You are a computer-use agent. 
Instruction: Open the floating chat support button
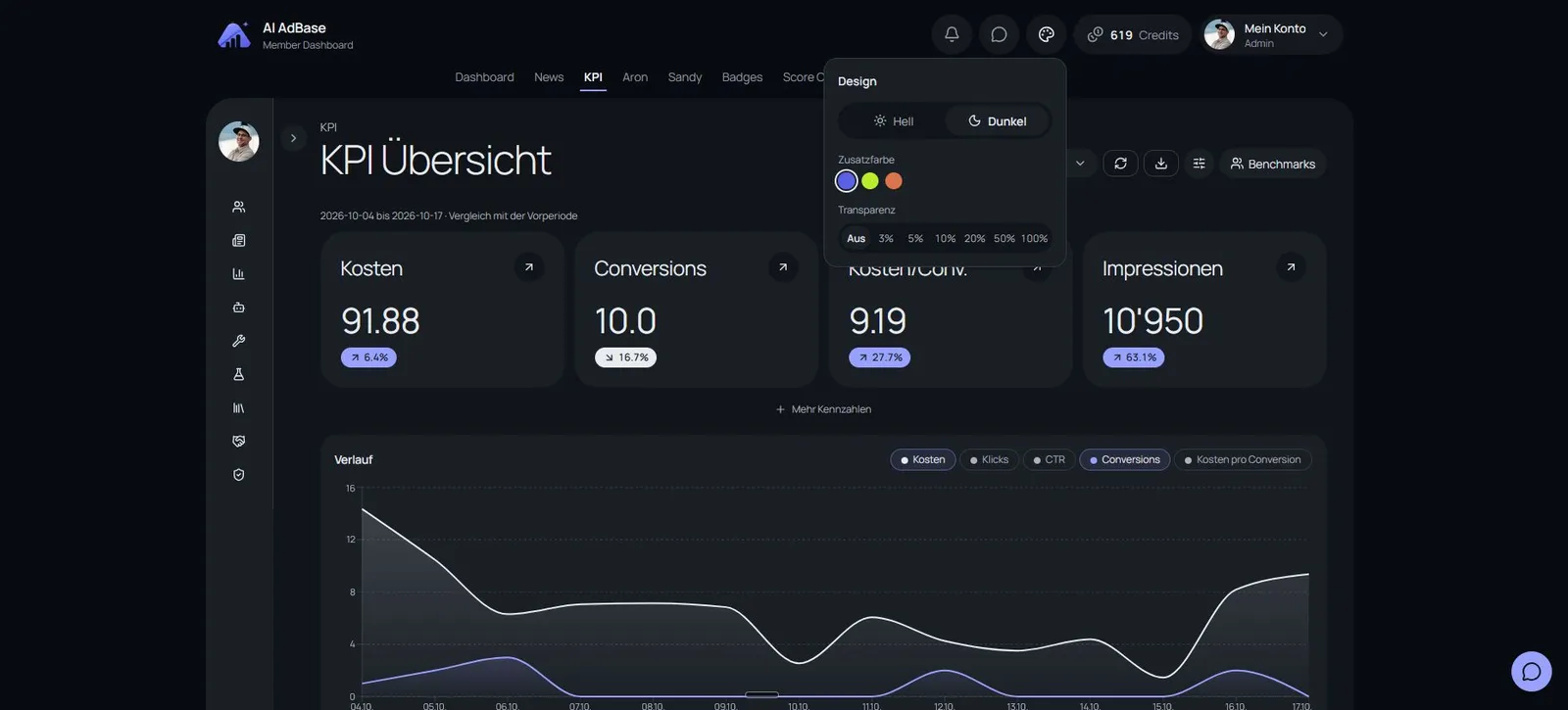pos(1531,672)
